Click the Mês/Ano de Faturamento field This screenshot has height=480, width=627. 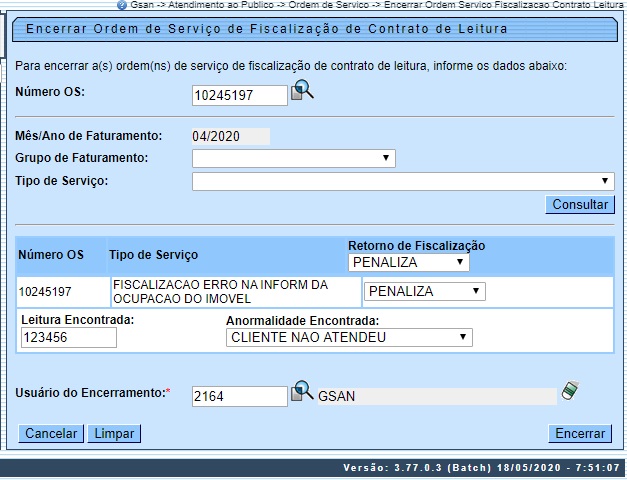click(230, 136)
